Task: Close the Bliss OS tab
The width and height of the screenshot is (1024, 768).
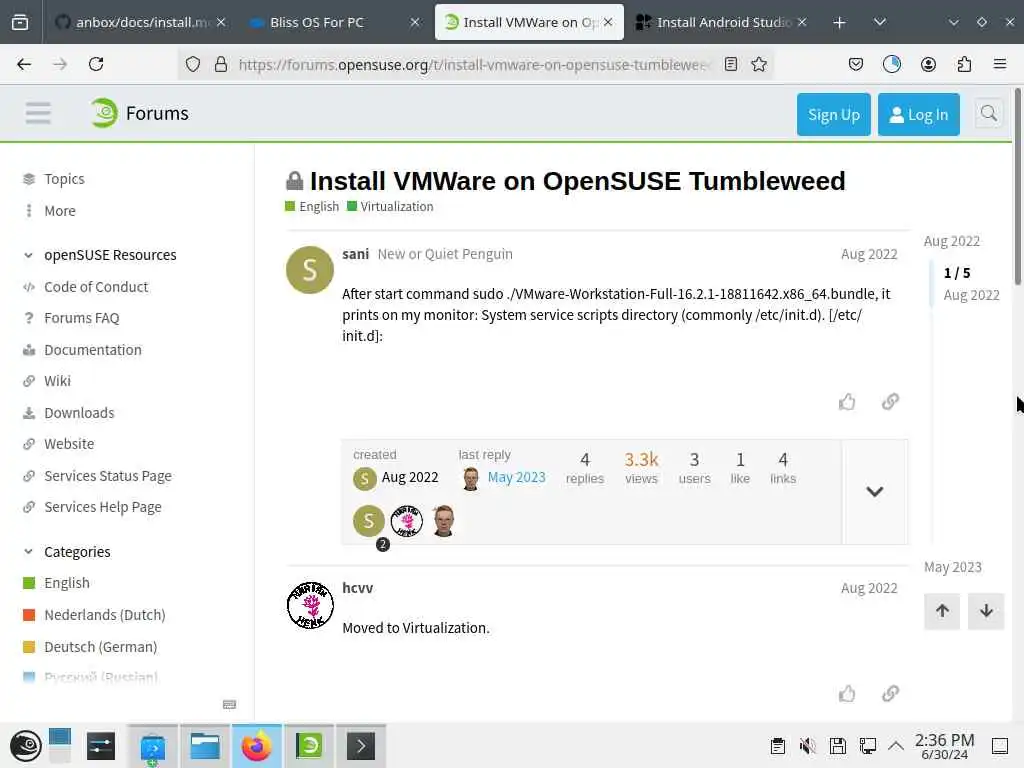Action: [415, 22]
